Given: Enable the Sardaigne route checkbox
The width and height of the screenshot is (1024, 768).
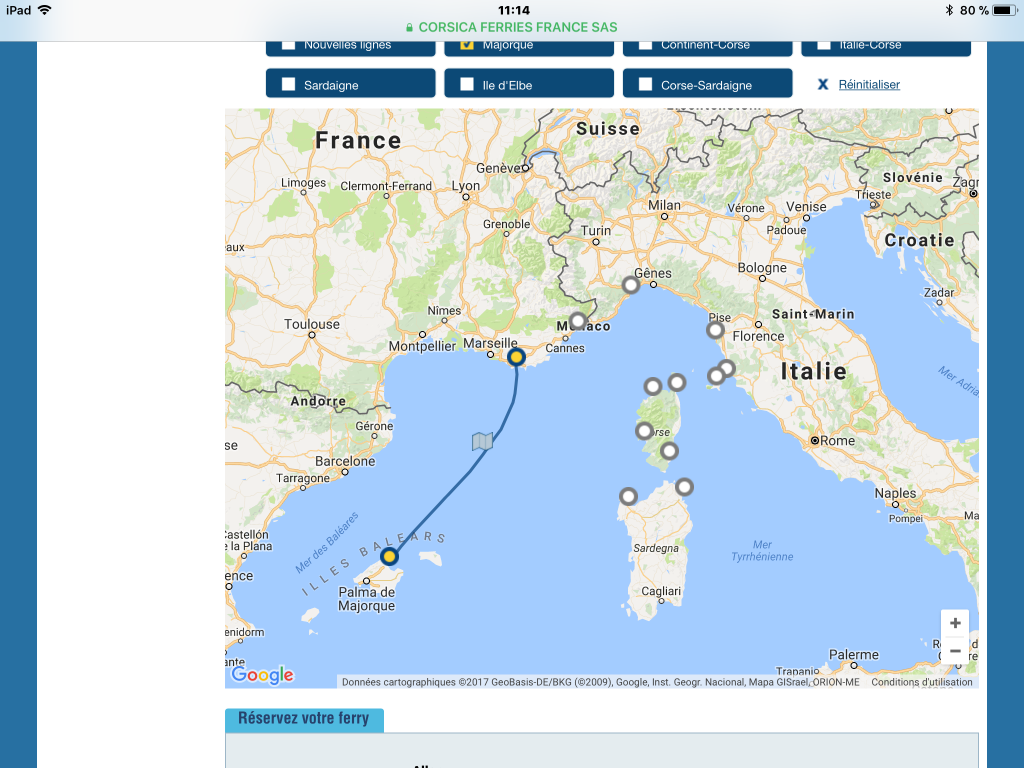Looking at the screenshot, I should pyautogui.click(x=288, y=85).
